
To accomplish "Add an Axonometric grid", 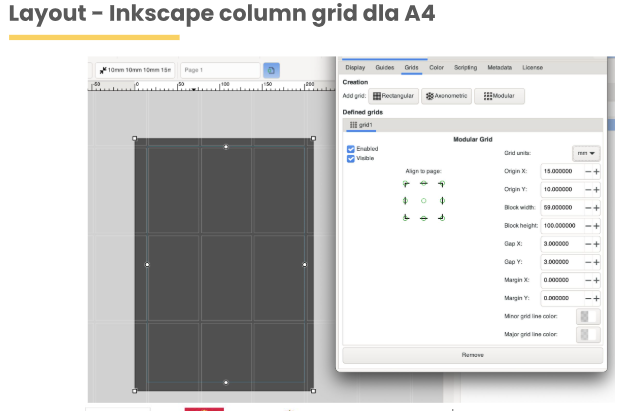I will (447, 96).
